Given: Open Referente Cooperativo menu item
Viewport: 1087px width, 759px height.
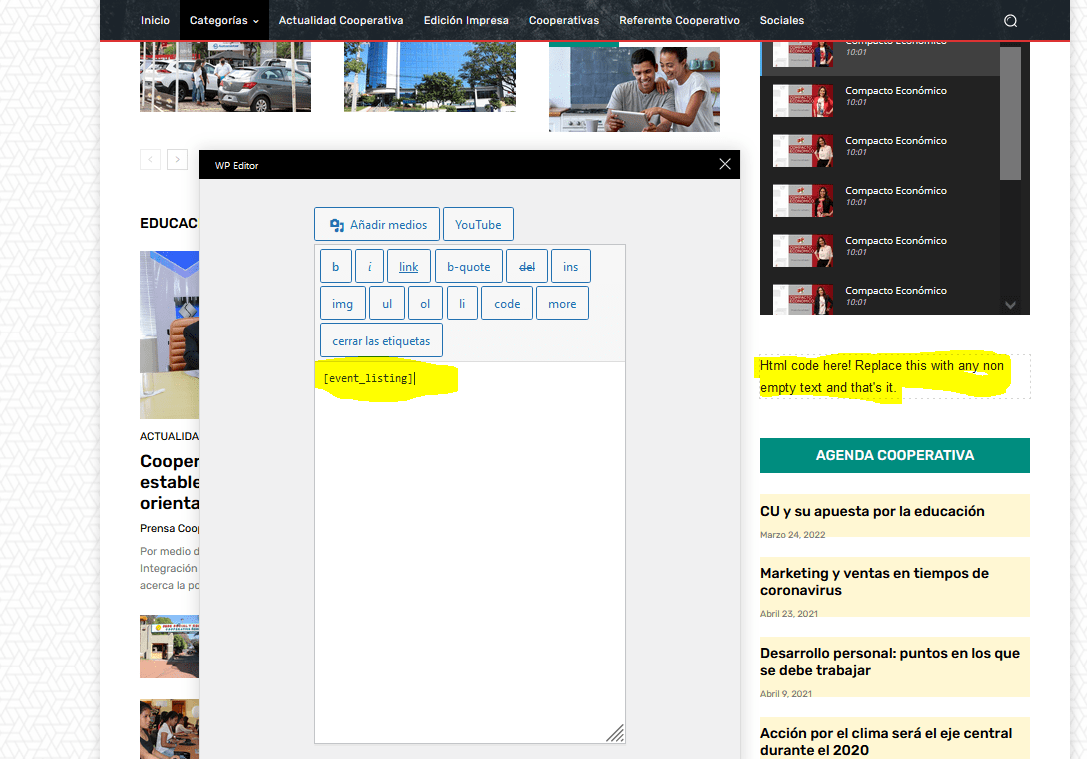Looking at the screenshot, I should (x=679, y=21).
